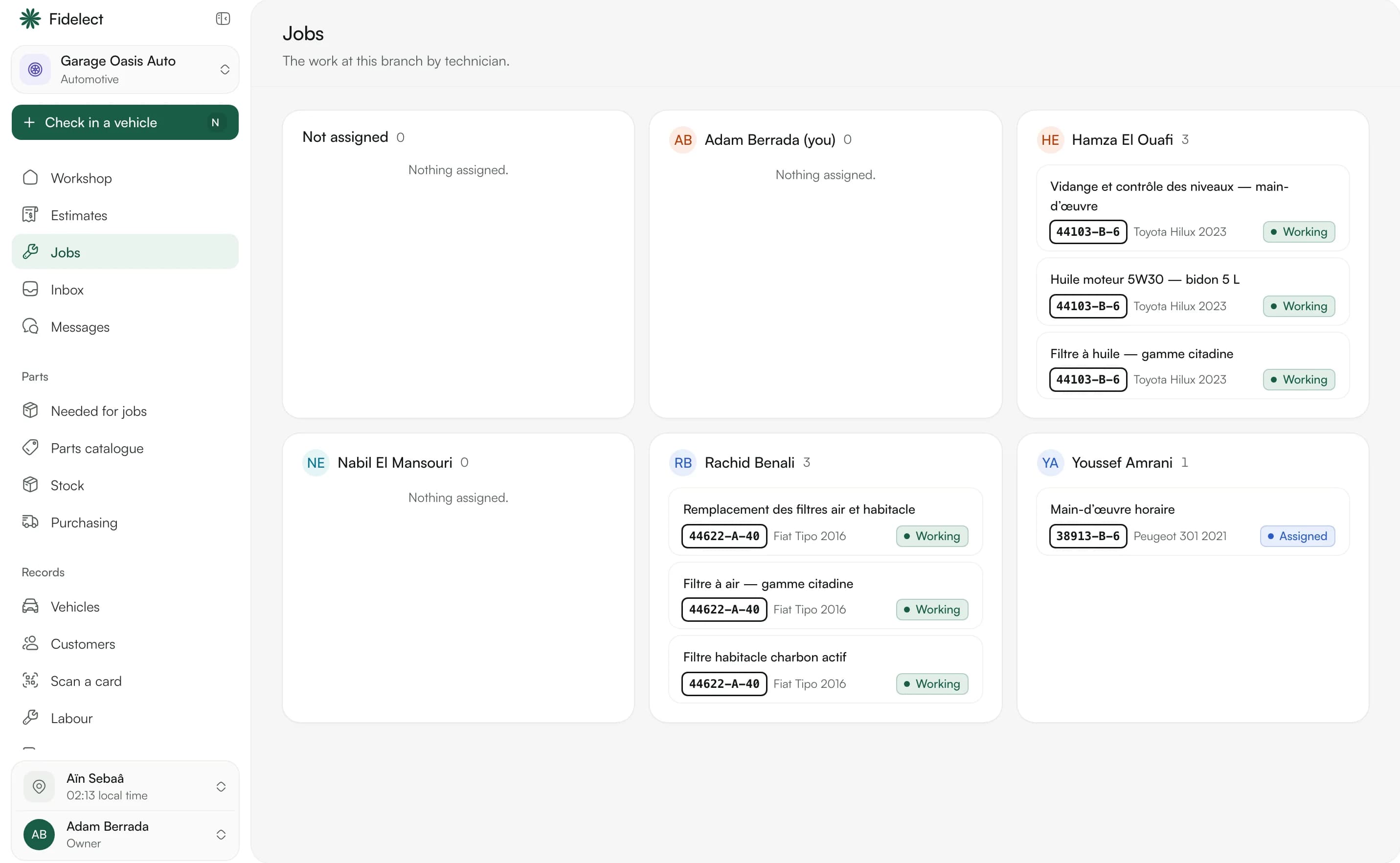Viewport: 1400px width, 863px height.
Task: Click the Inbox tray icon
Action: tap(30, 289)
